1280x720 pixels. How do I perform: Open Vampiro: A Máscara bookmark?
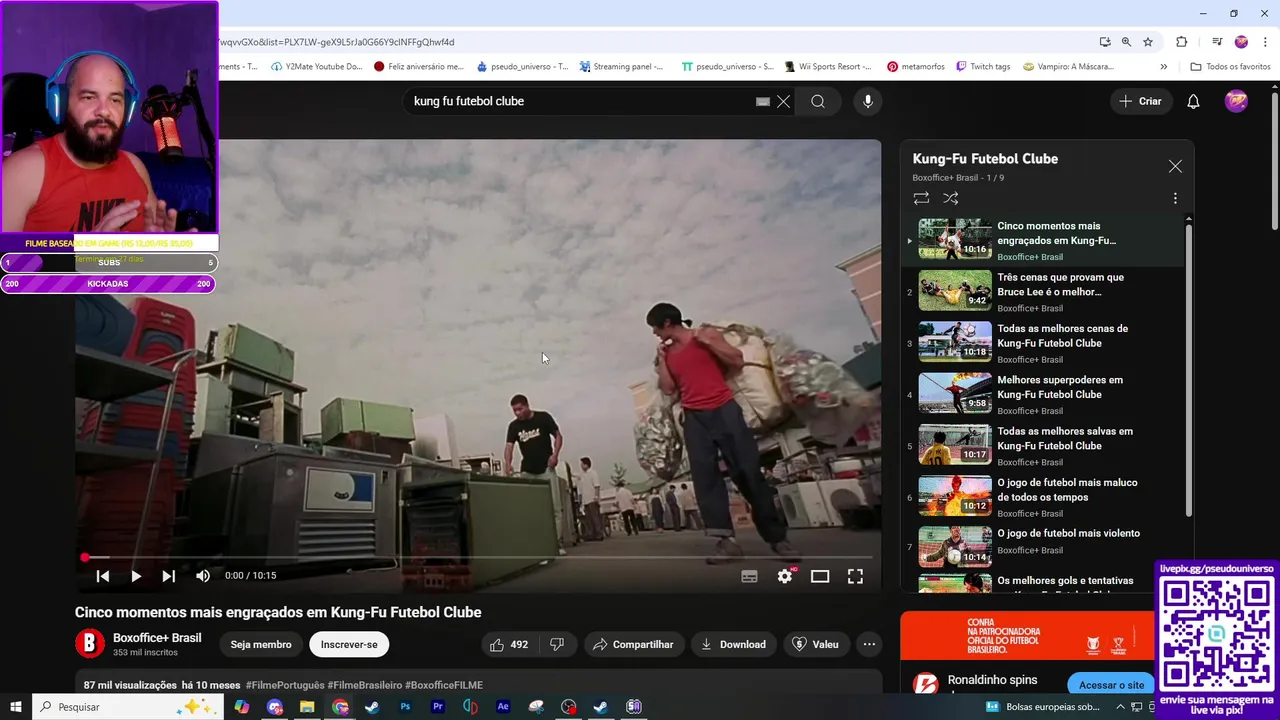[1068, 67]
